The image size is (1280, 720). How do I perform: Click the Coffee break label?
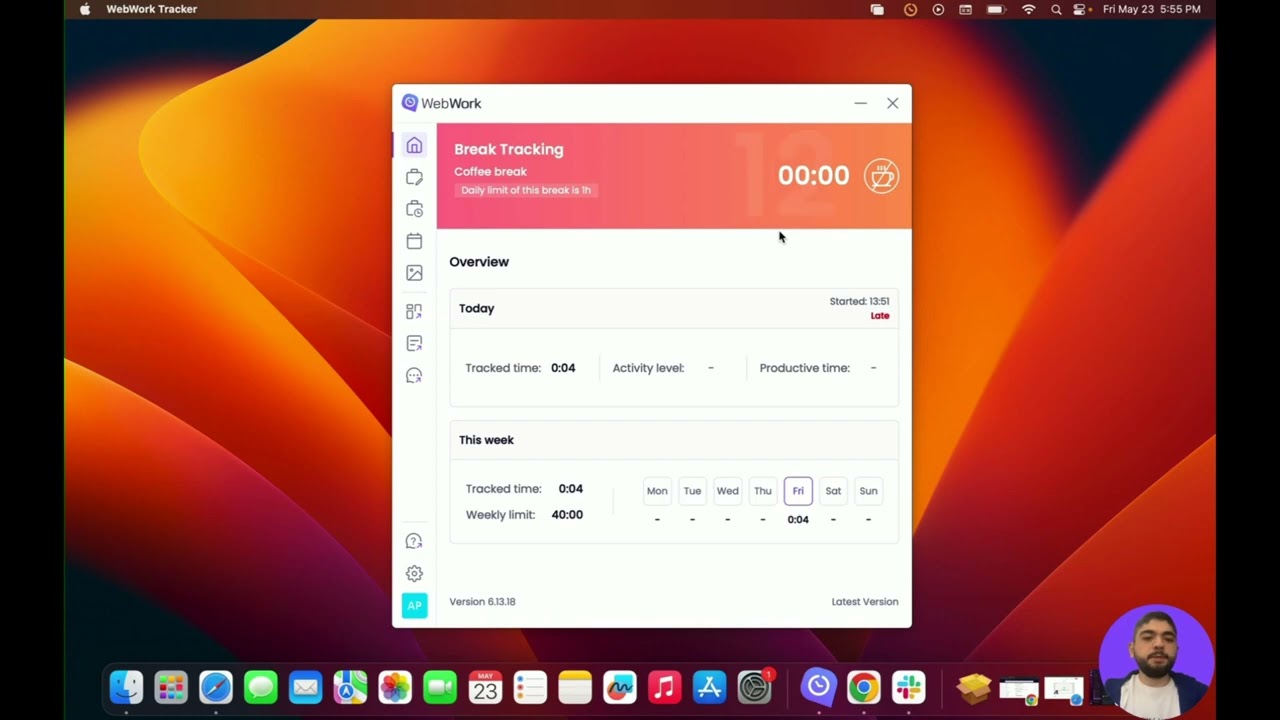(x=490, y=172)
